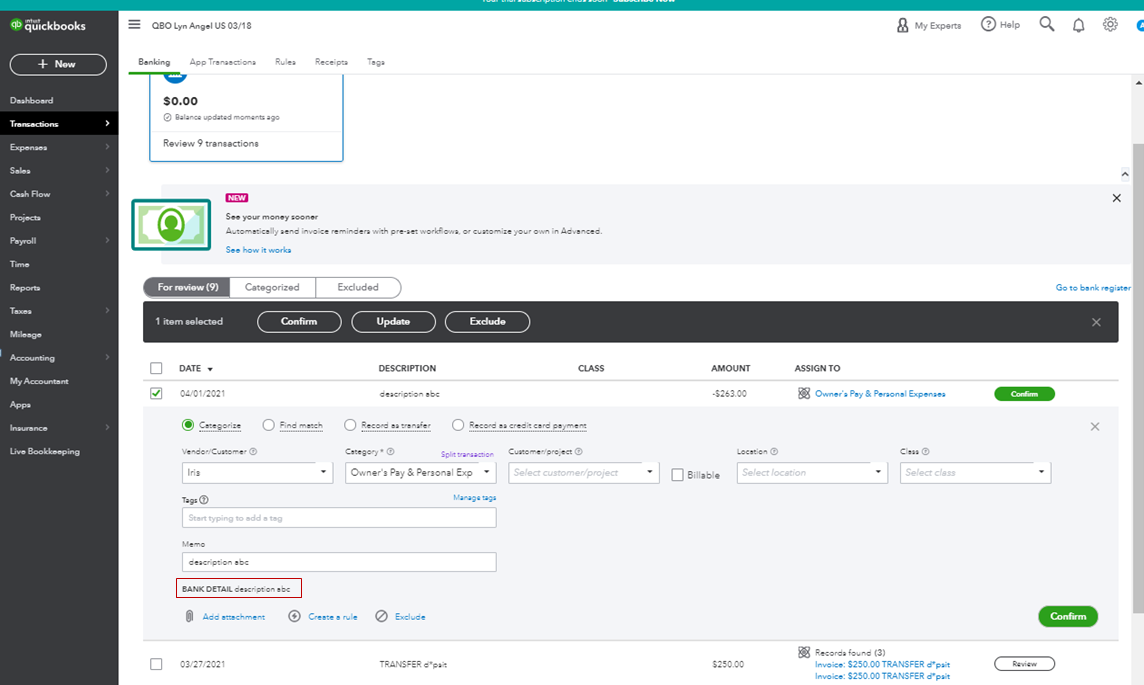Click inside the Memo input field
This screenshot has height=685, width=1144.
click(338, 562)
